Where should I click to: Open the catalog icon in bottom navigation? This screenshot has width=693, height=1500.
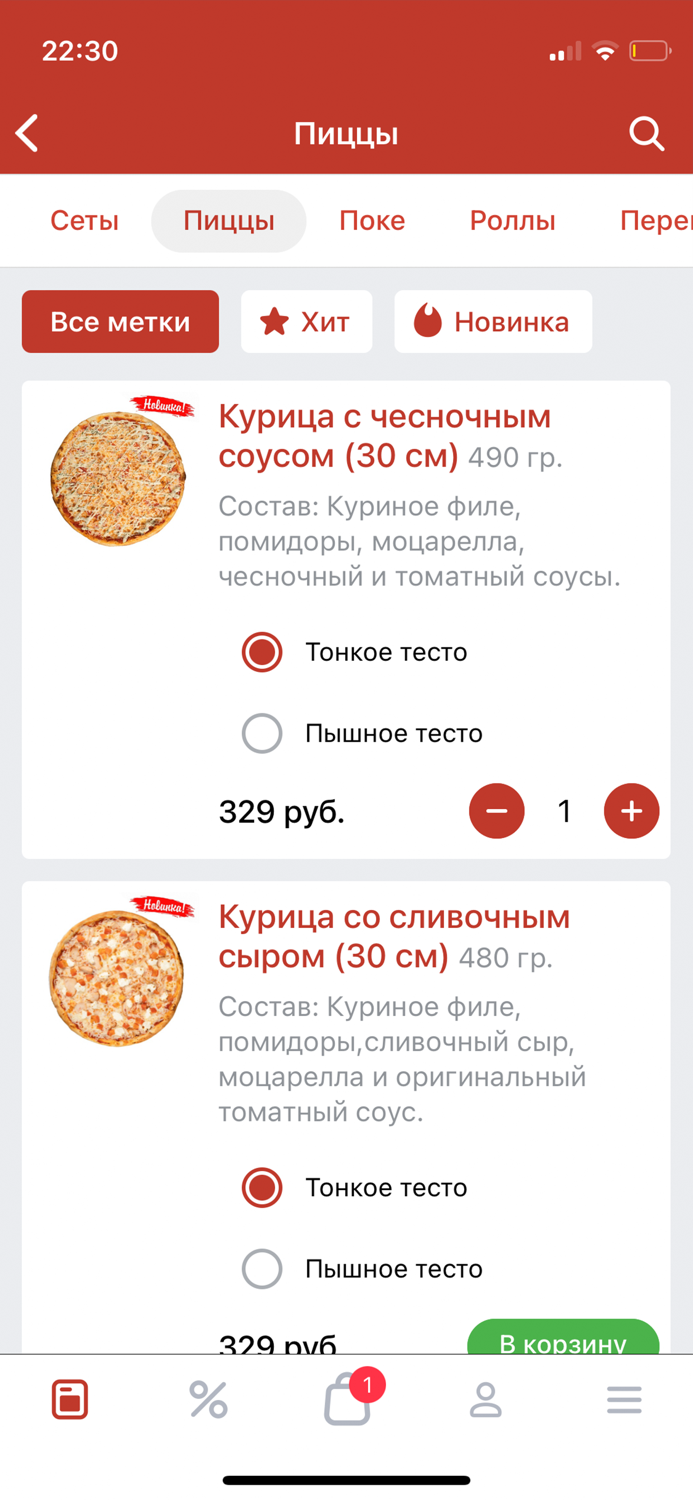point(69,1399)
